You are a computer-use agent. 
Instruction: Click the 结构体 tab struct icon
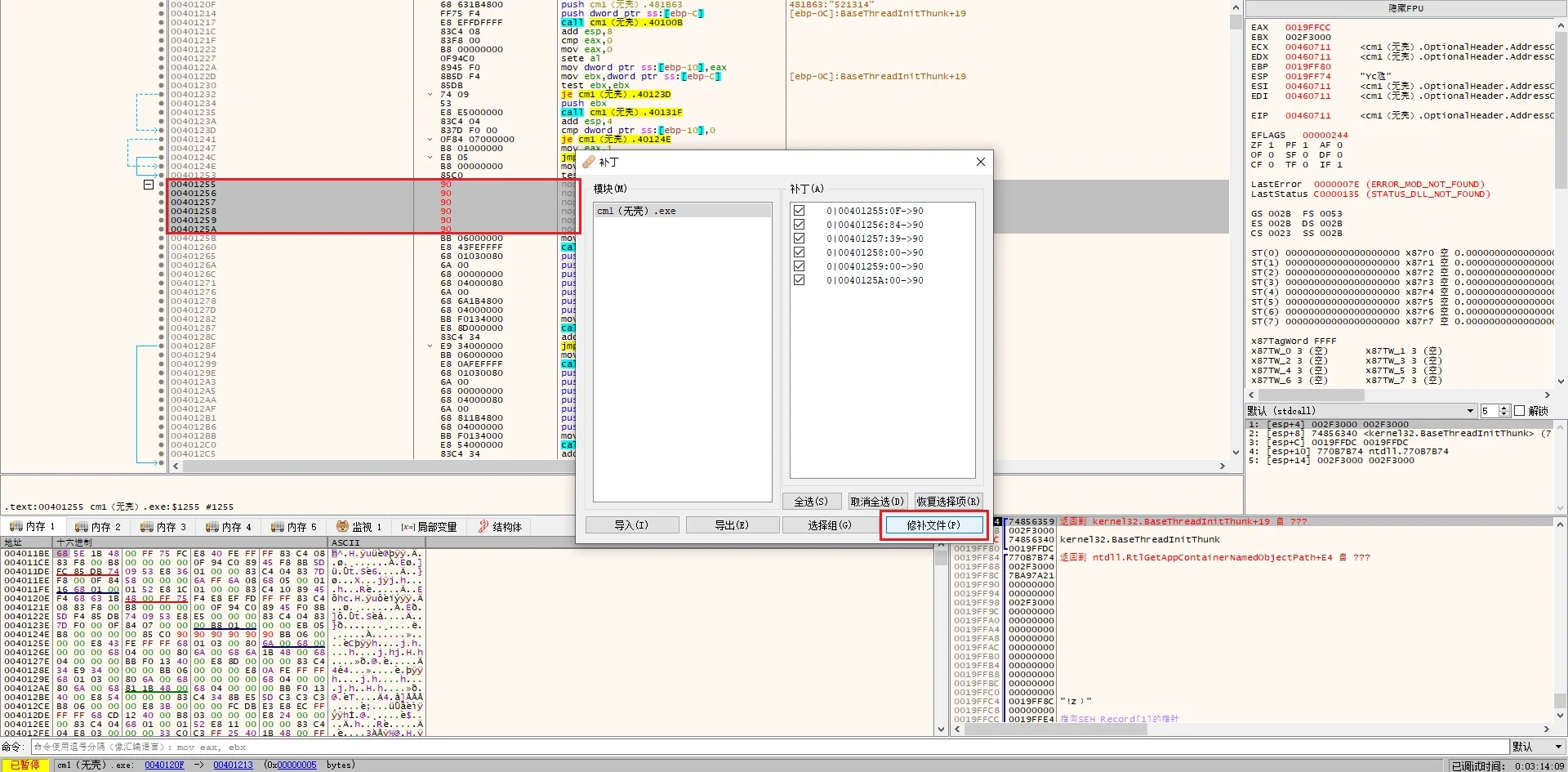483,527
